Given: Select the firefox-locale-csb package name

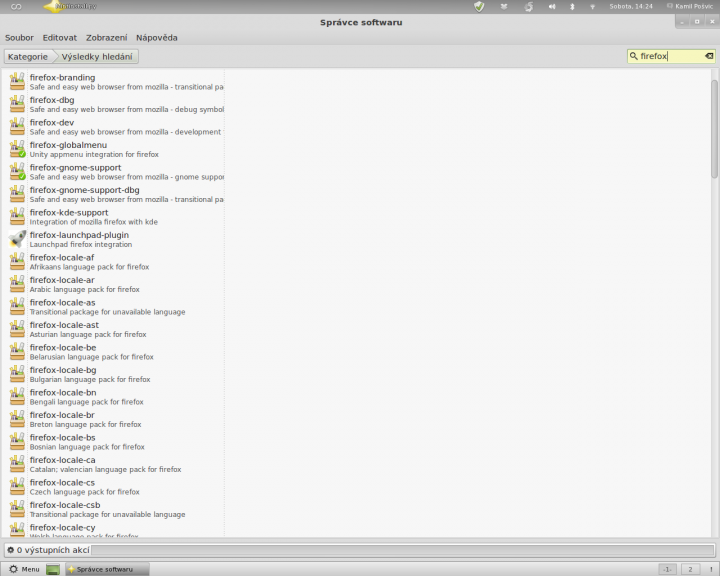Looking at the screenshot, I should 65,505.
